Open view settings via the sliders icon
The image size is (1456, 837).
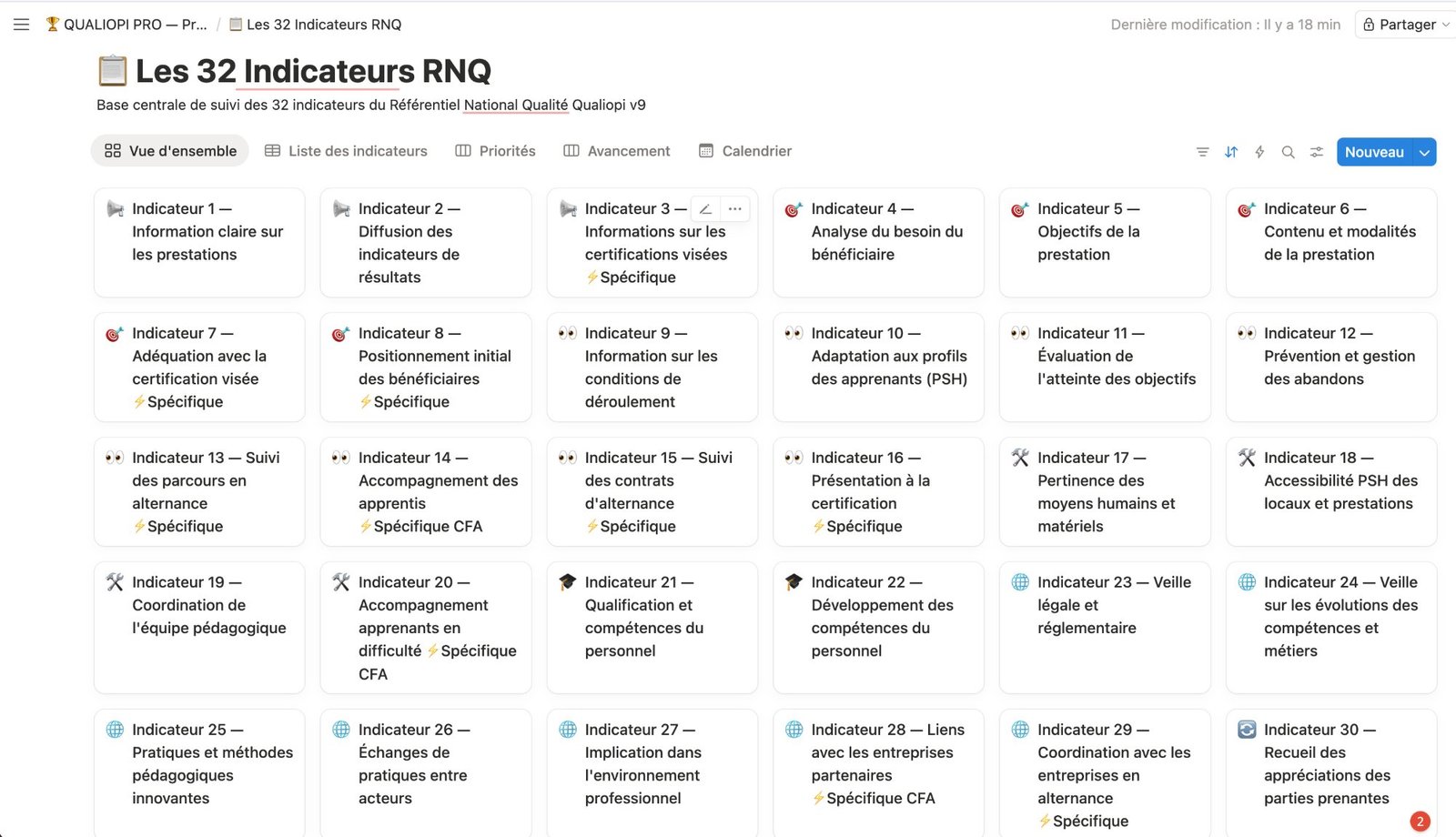[1316, 152]
